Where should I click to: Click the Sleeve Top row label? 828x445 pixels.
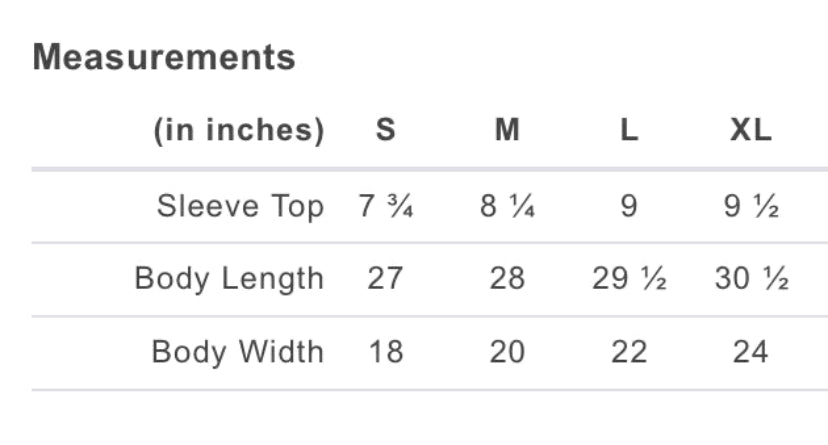pyautogui.click(x=241, y=206)
